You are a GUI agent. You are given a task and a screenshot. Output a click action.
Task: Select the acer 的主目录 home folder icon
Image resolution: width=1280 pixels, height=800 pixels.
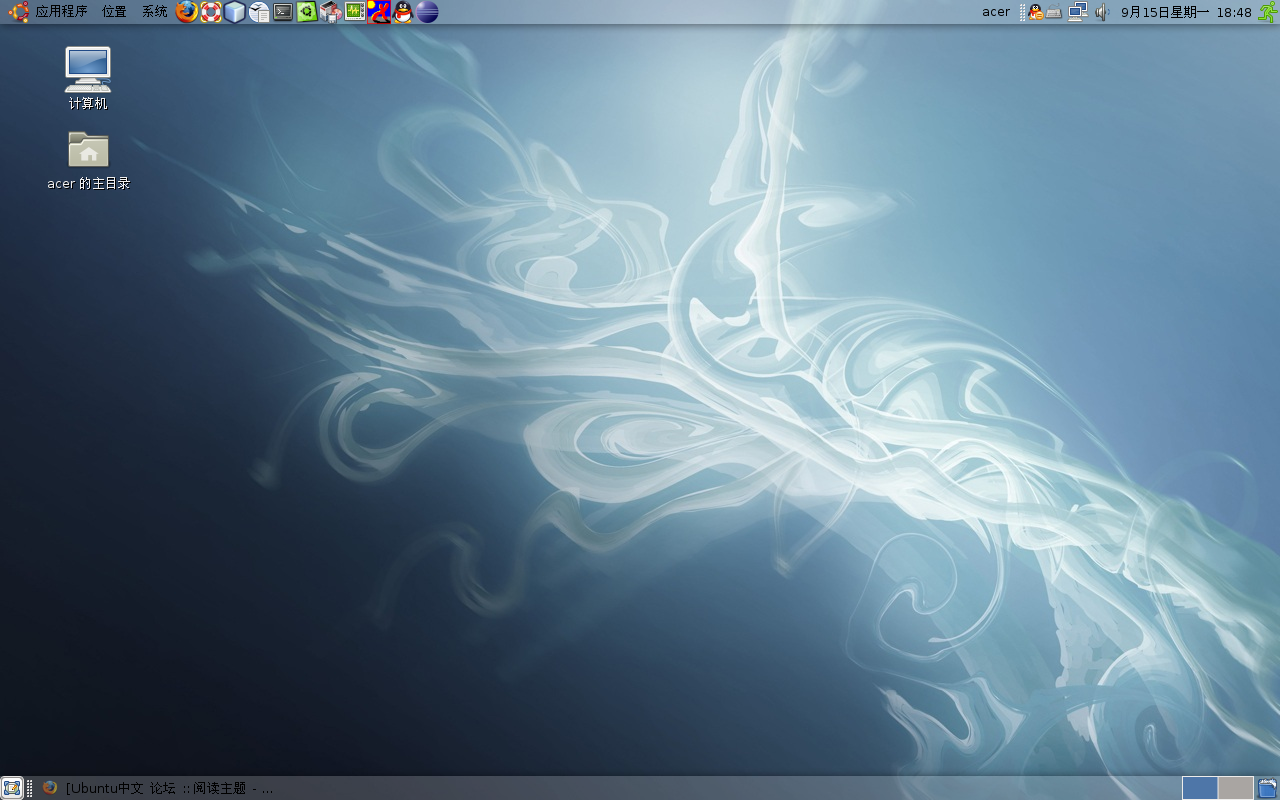click(88, 160)
